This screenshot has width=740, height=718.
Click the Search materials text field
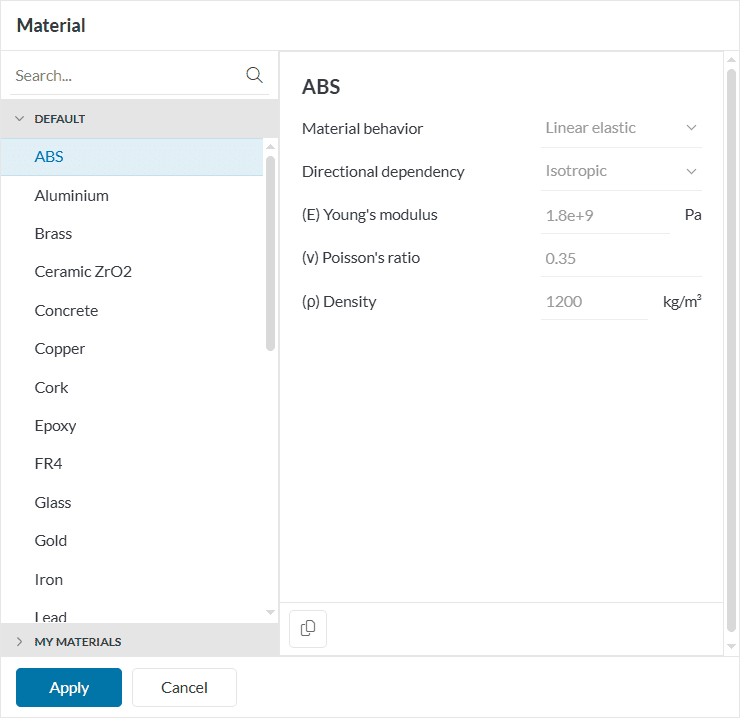coord(125,76)
